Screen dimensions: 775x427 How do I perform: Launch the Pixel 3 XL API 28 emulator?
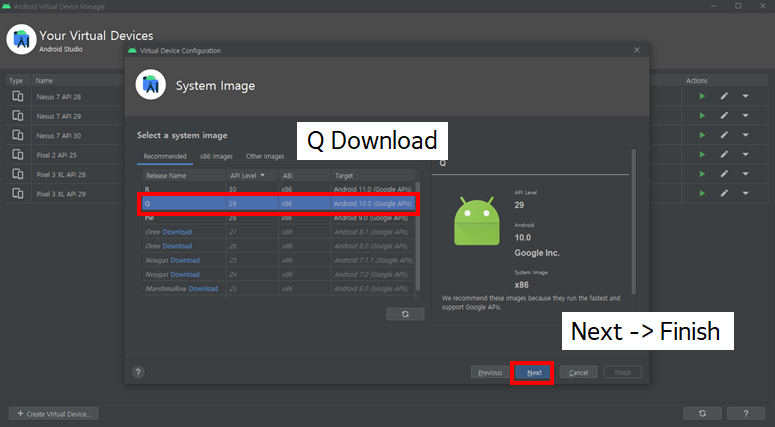702,174
